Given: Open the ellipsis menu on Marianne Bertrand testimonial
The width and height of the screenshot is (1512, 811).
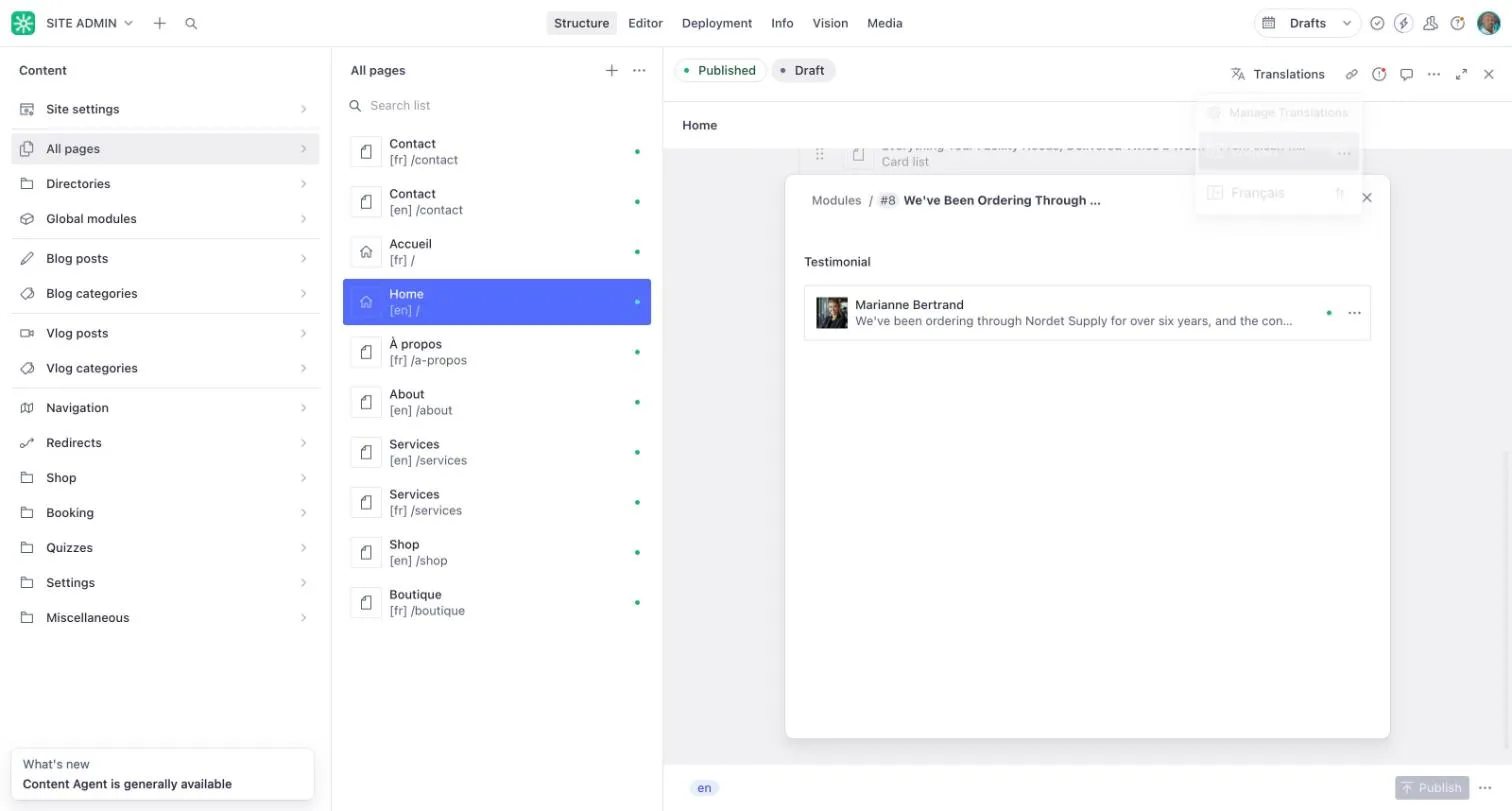Looking at the screenshot, I should tap(1354, 313).
